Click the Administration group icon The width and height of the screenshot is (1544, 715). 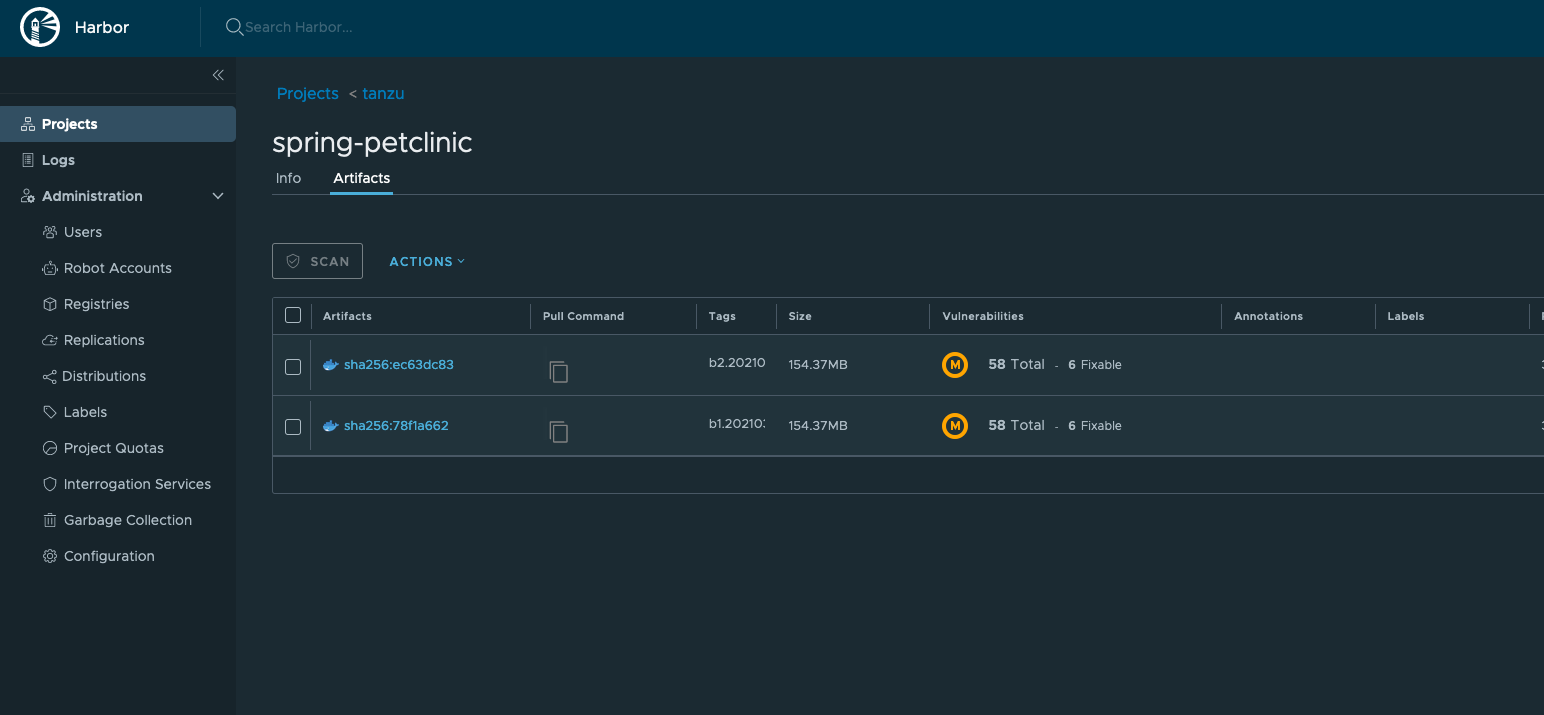coord(27,196)
